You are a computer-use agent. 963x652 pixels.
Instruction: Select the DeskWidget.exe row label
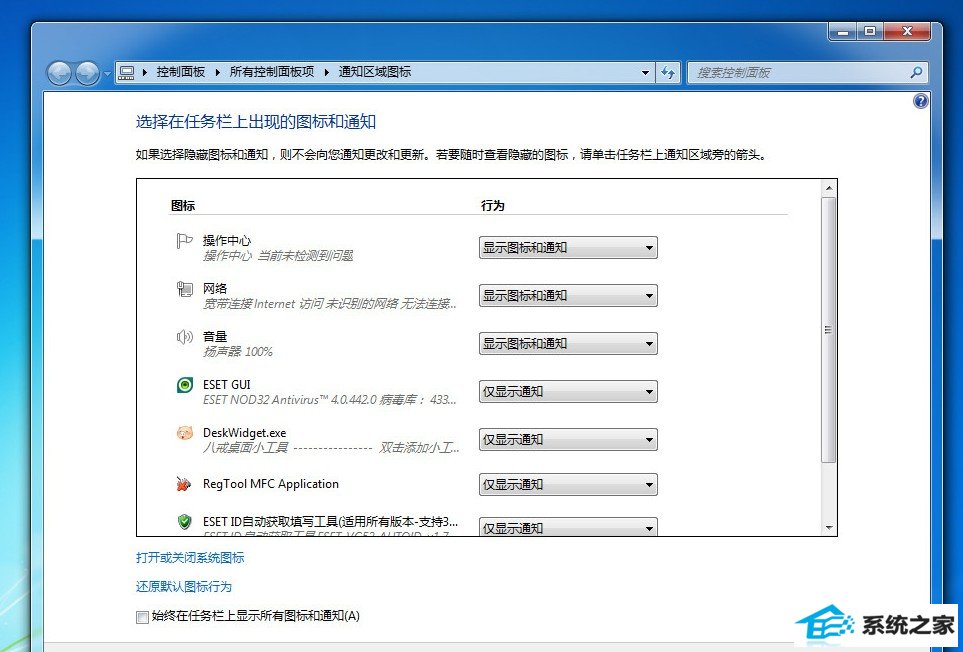click(x=244, y=433)
